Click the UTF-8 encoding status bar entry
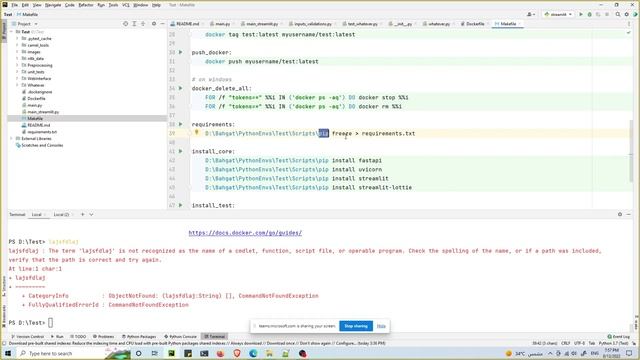This screenshot has height=360, width=640. point(580,343)
